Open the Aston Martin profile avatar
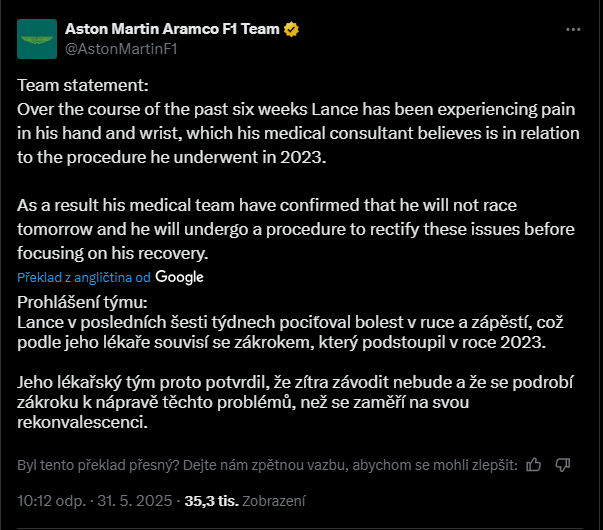The height and width of the screenshot is (530, 603). (37, 39)
